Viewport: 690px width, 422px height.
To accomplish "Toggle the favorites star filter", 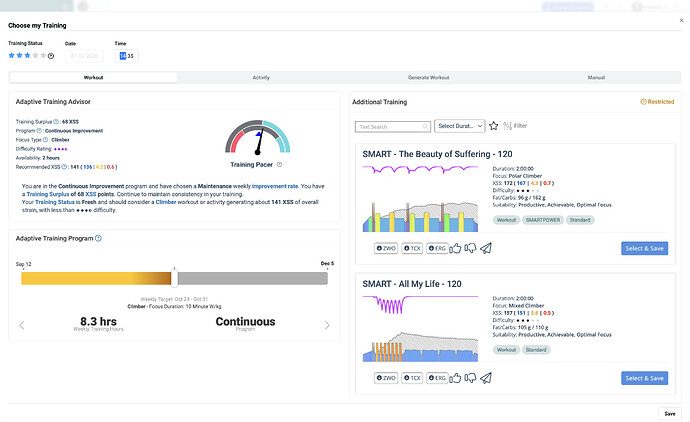I will coord(494,126).
